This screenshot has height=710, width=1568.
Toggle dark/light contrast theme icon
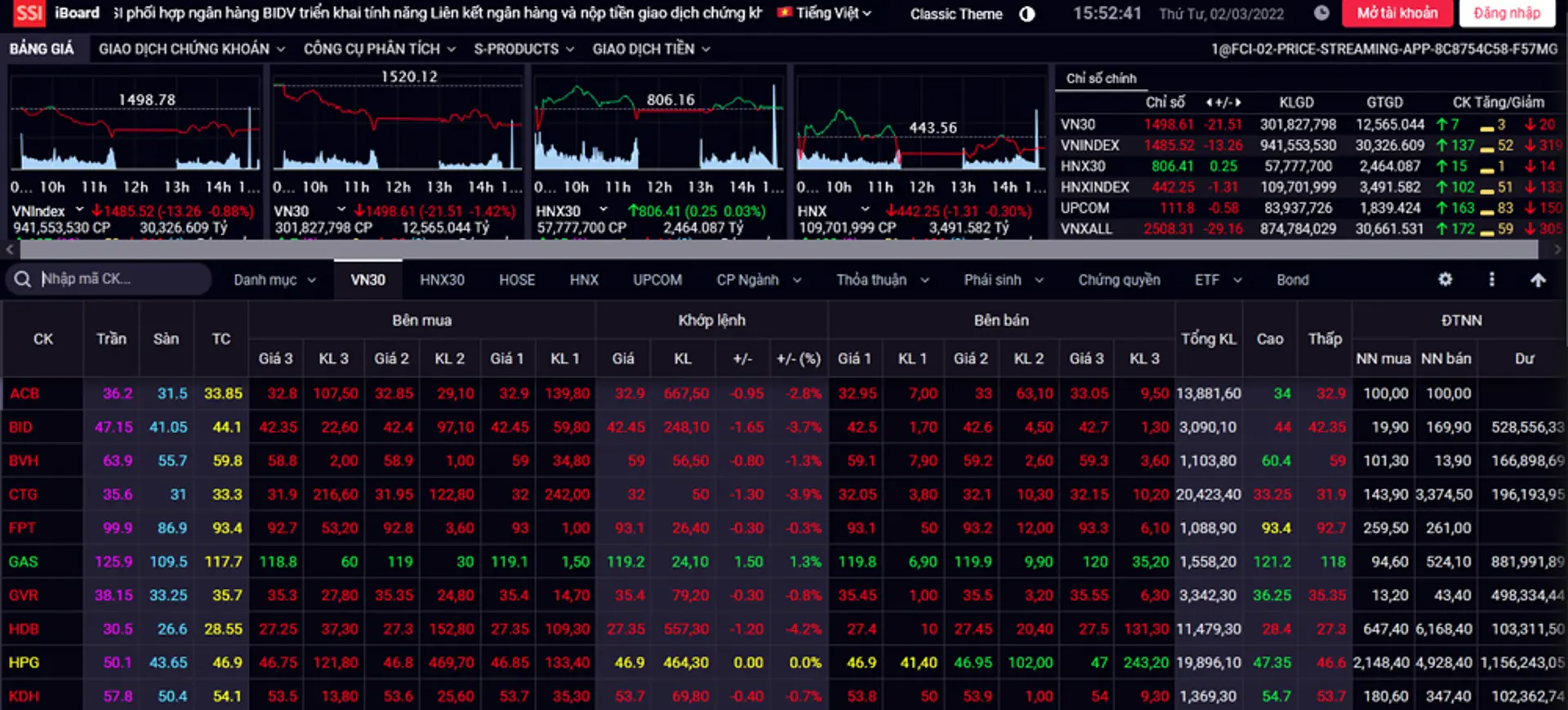coord(1027,14)
